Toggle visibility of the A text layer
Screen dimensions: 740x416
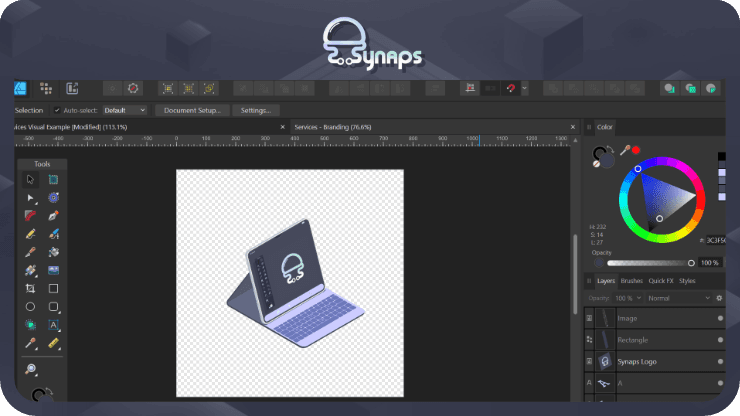[x=720, y=383]
